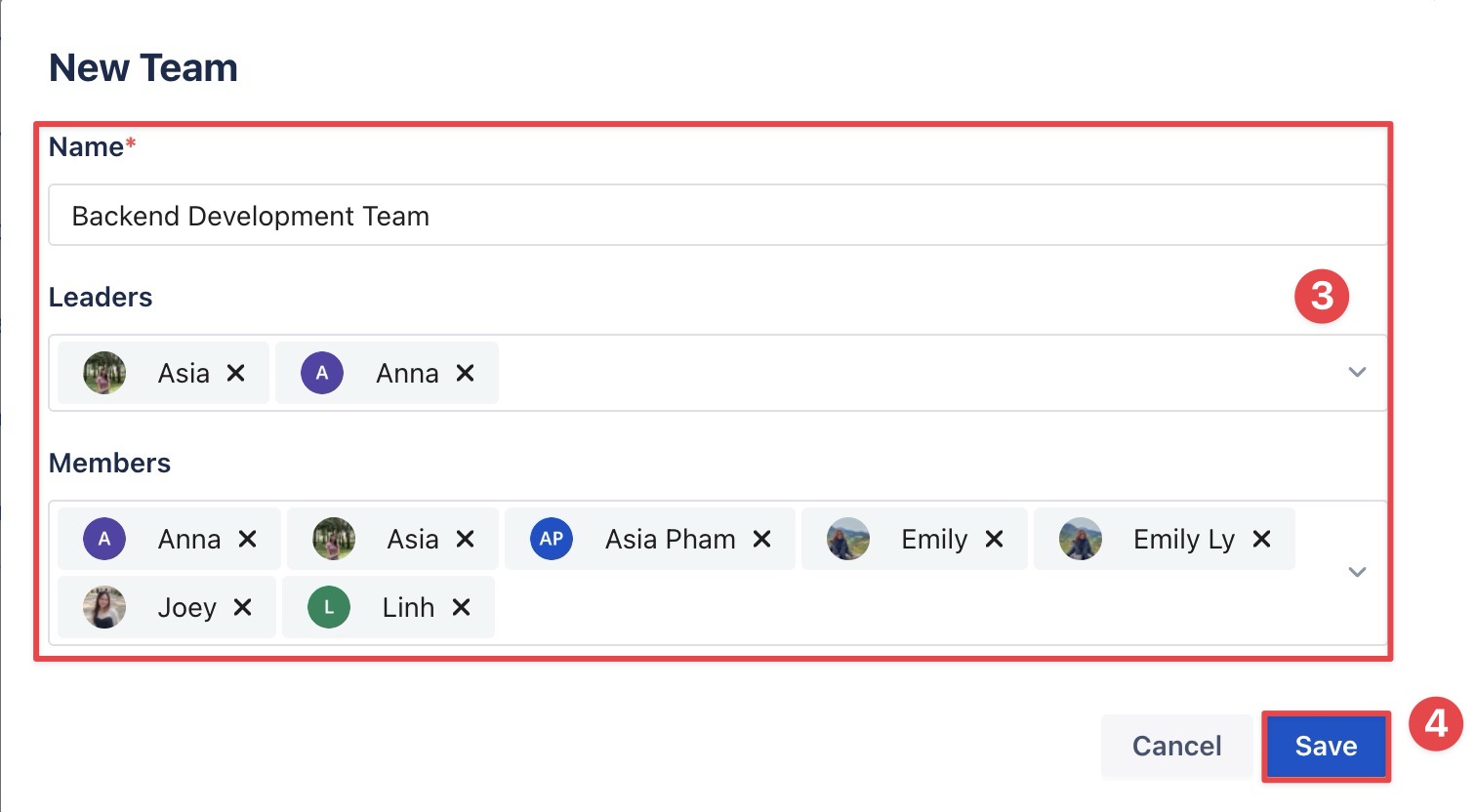Remove Emily Ly from Members
Viewport: 1476px width, 812px height.
[1262, 539]
